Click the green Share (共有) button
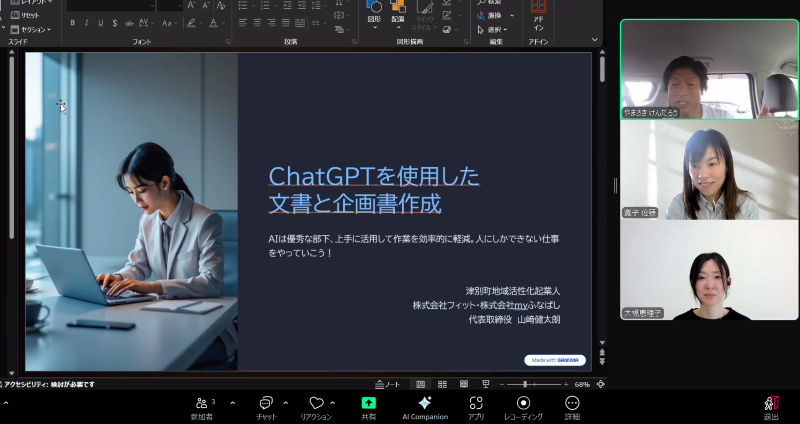 (x=368, y=408)
